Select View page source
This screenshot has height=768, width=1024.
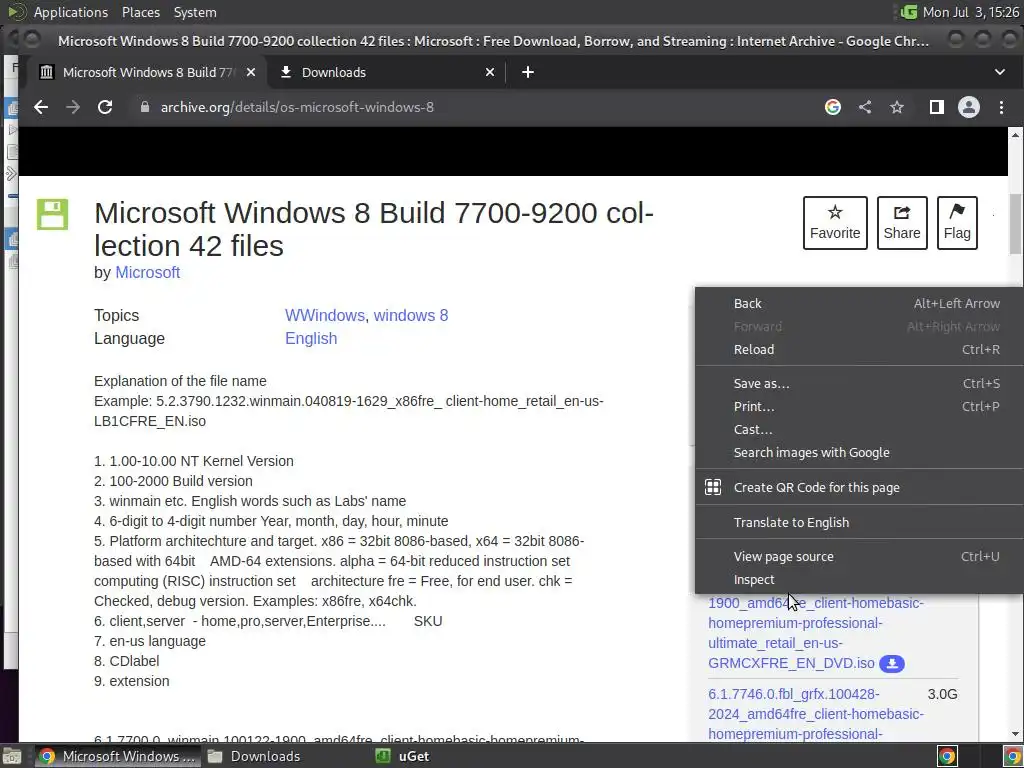click(859, 556)
